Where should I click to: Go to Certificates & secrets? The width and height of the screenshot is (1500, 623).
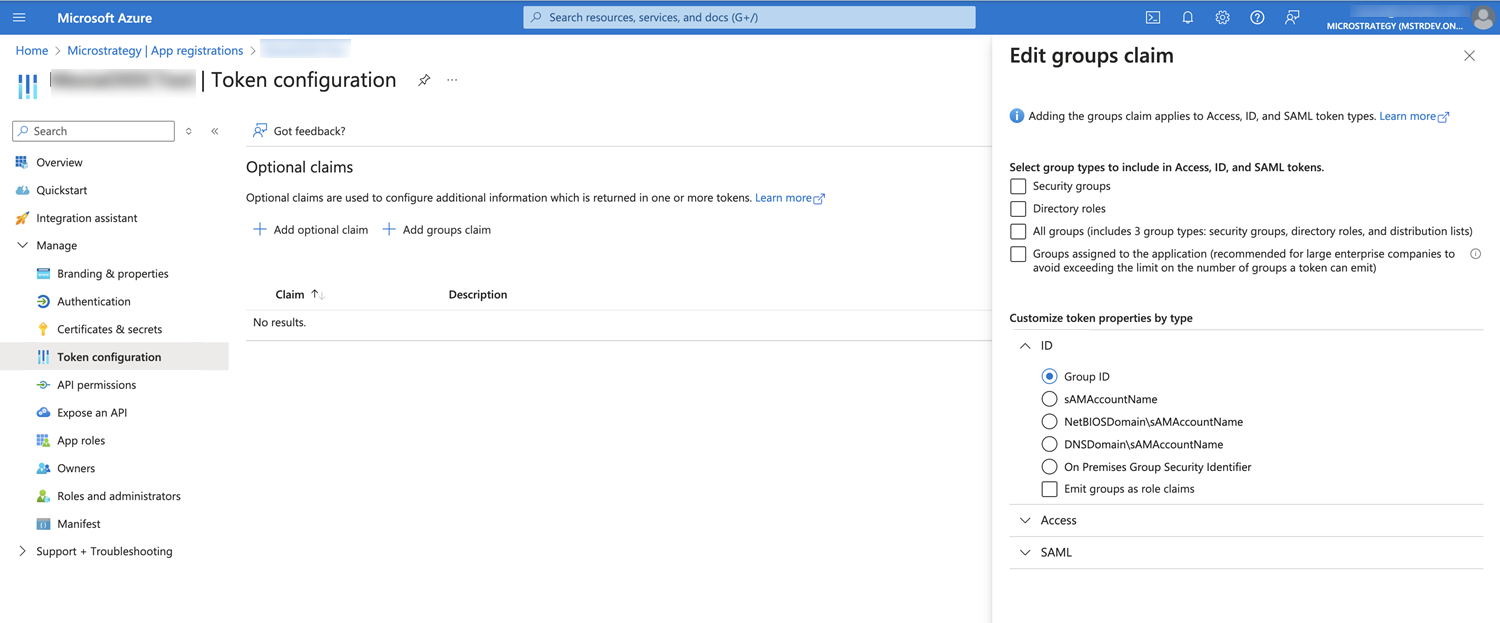point(109,329)
